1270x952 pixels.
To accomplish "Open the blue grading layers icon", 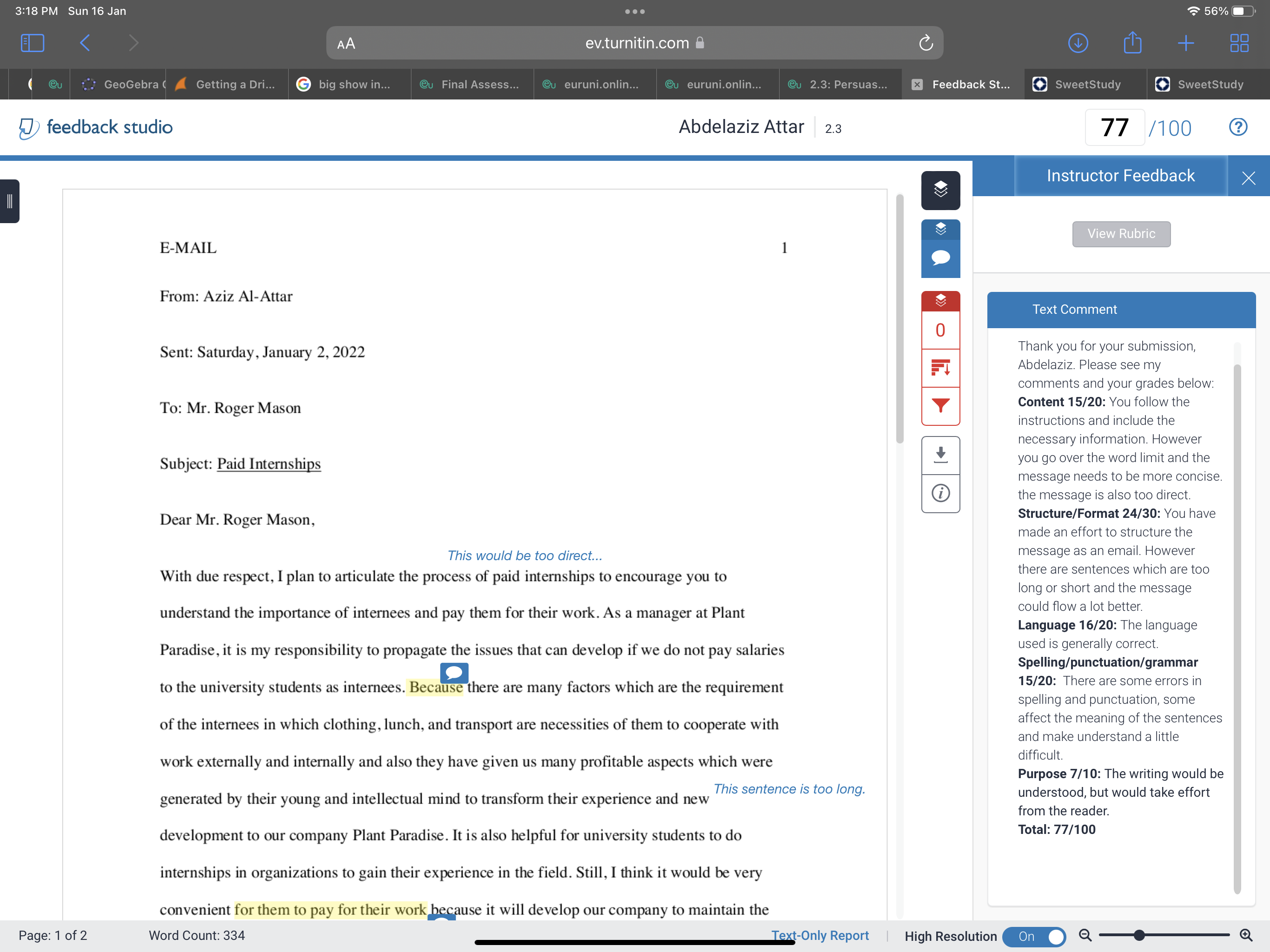I will coord(940,230).
